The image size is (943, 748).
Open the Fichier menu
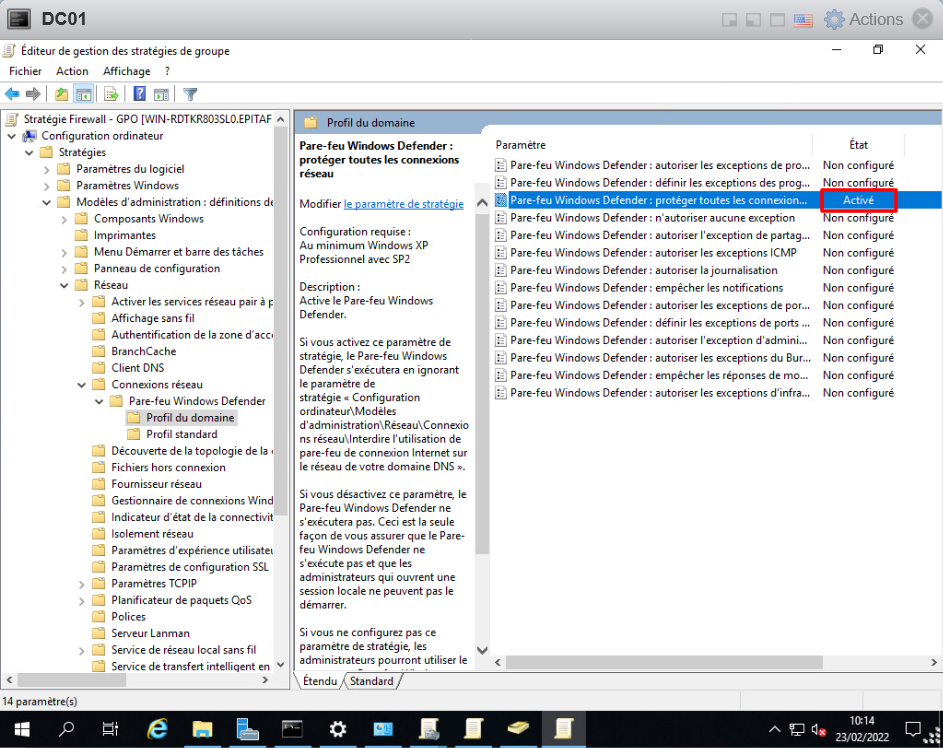(x=26, y=71)
